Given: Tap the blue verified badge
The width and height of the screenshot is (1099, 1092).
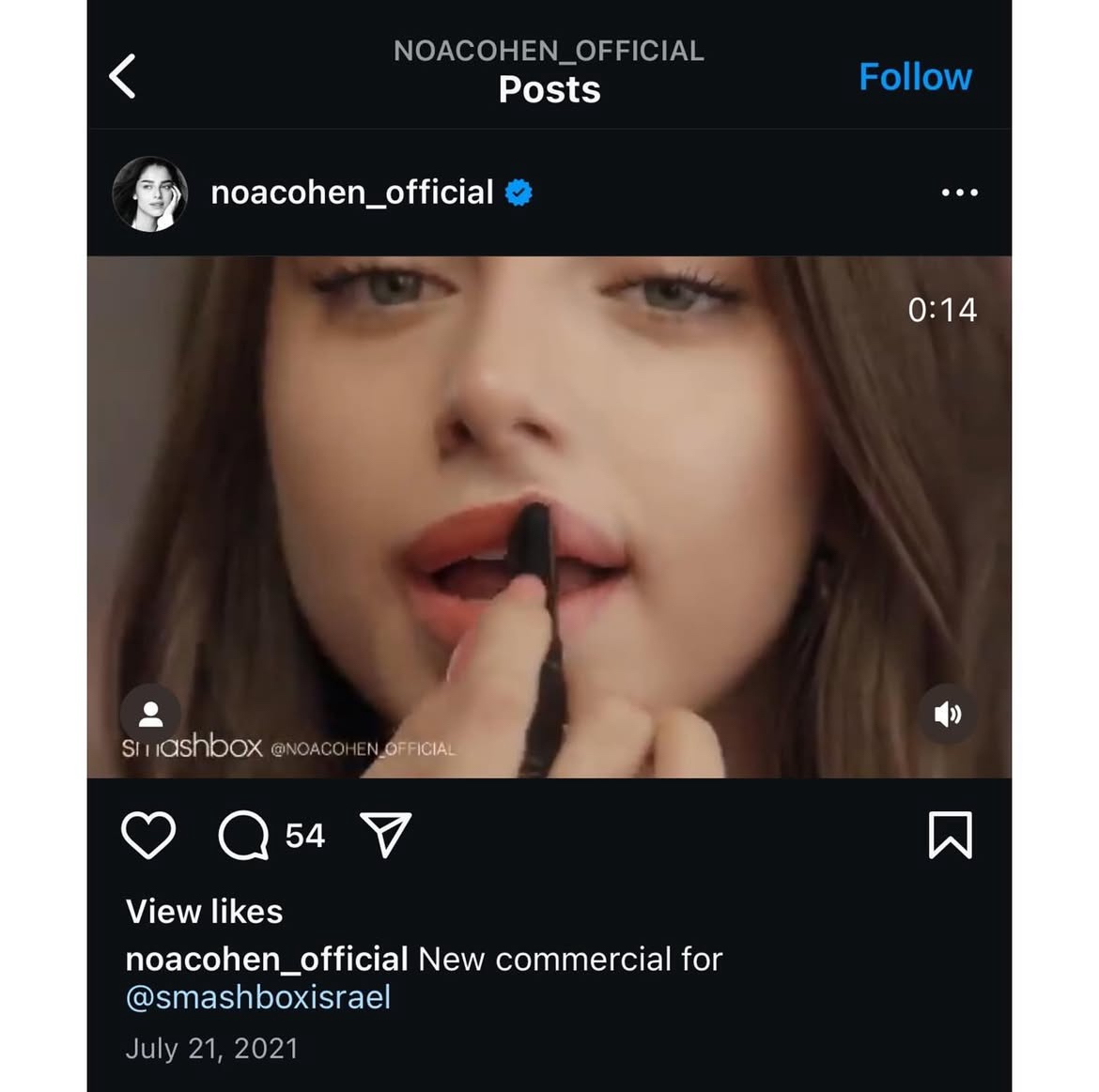Looking at the screenshot, I should [x=519, y=192].
